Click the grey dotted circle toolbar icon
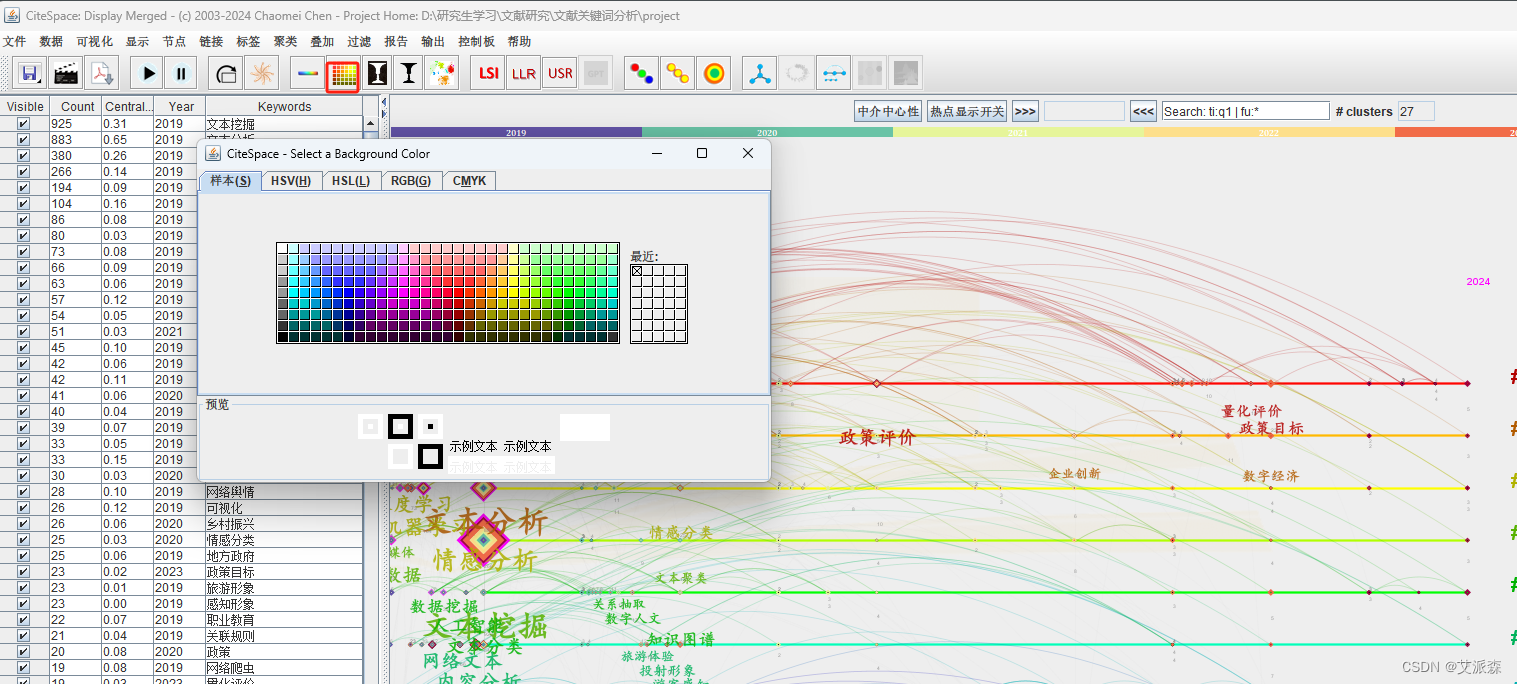The height and width of the screenshot is (684, 1517). 796,73
